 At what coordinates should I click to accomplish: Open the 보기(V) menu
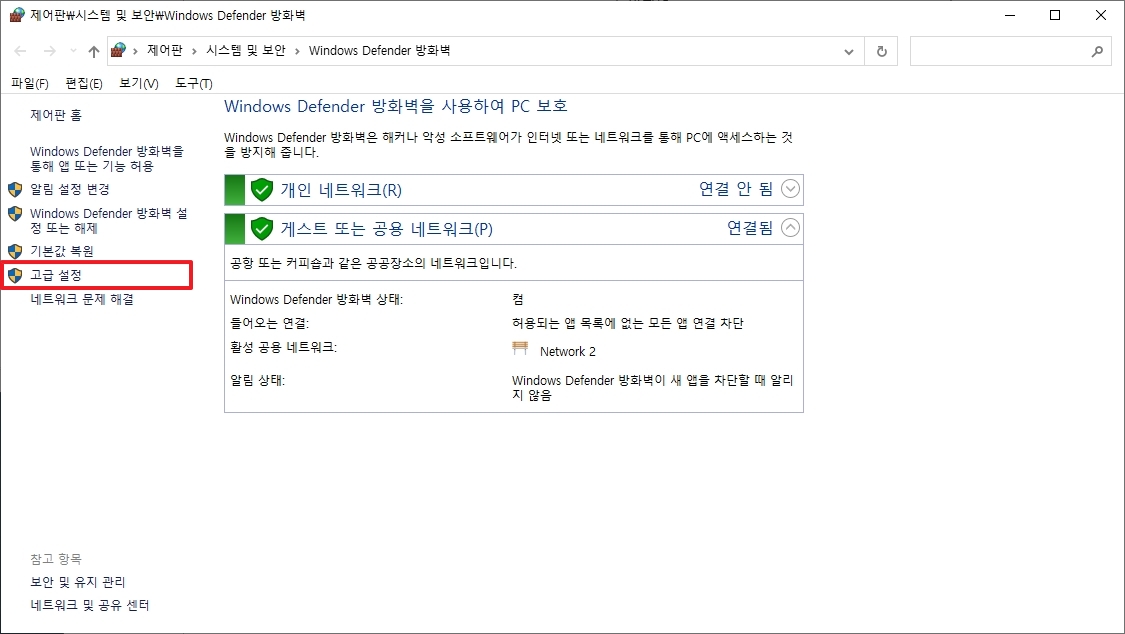[x=138, y=83]
